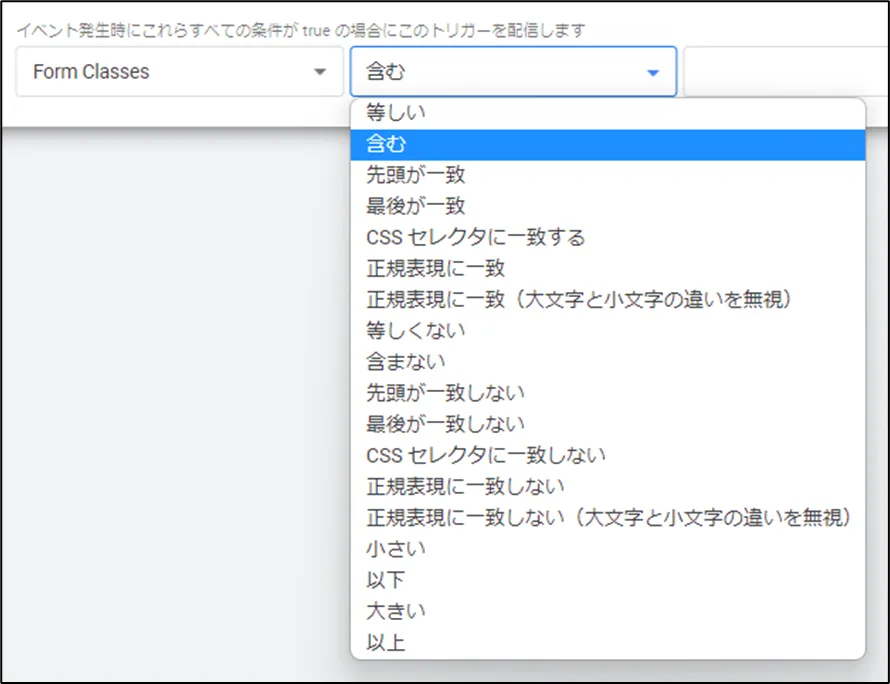Click the 含む operator dropdown arrow
890x684 pixels.
click(x=653, y=73)
